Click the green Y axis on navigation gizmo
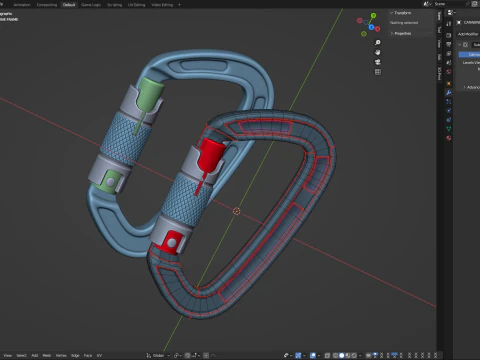This screenshot has height=360, width=480. [373, 15]
